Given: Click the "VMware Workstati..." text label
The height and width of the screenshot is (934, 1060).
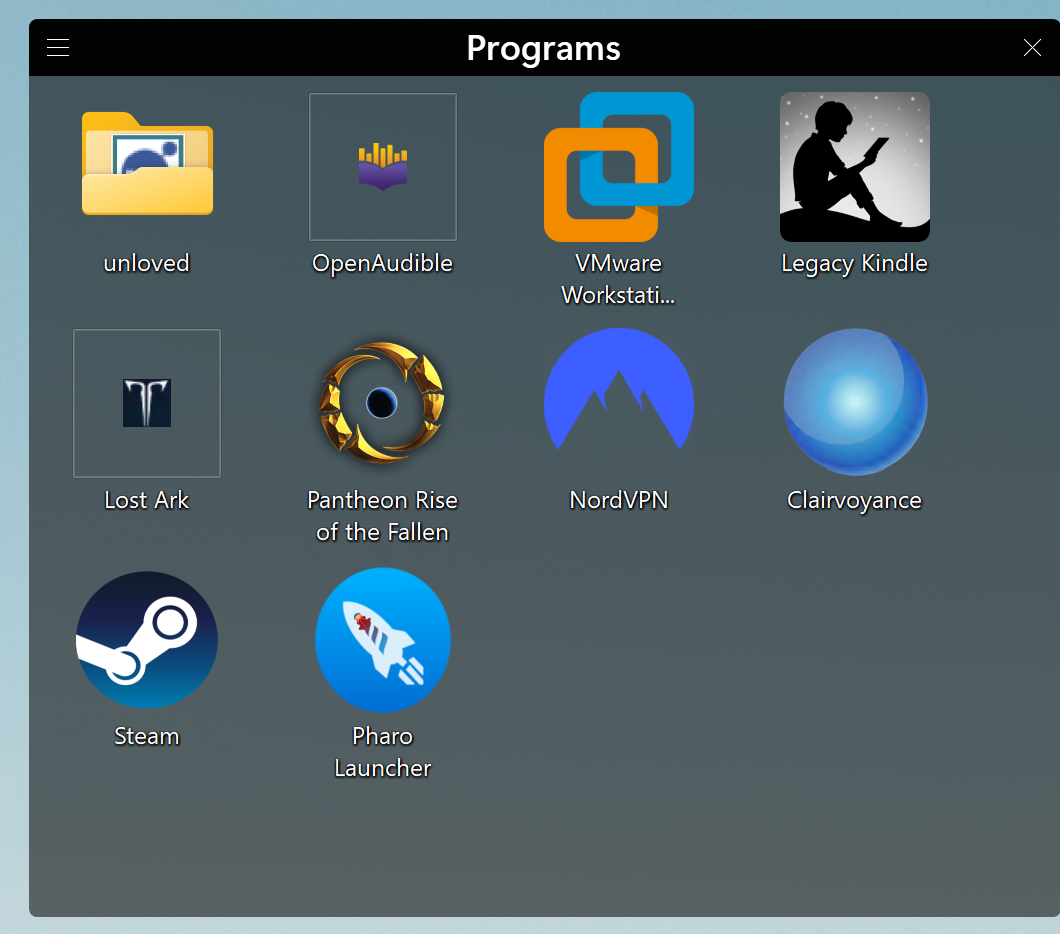Looking at the screenshot, I should click(619, 279).
